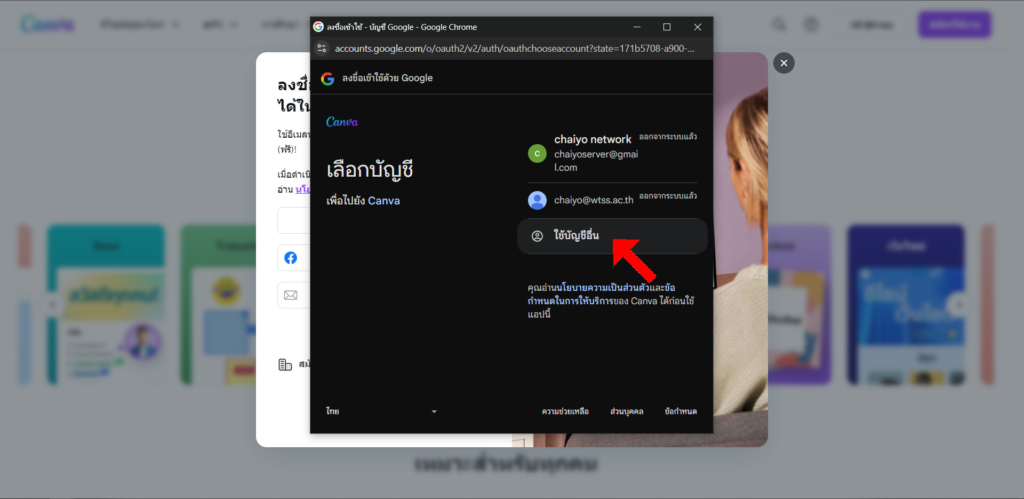Click the Google Chrome favicon in popup title bar
This screenshot has width=1024, height=499.
click(x=318, y=27)
